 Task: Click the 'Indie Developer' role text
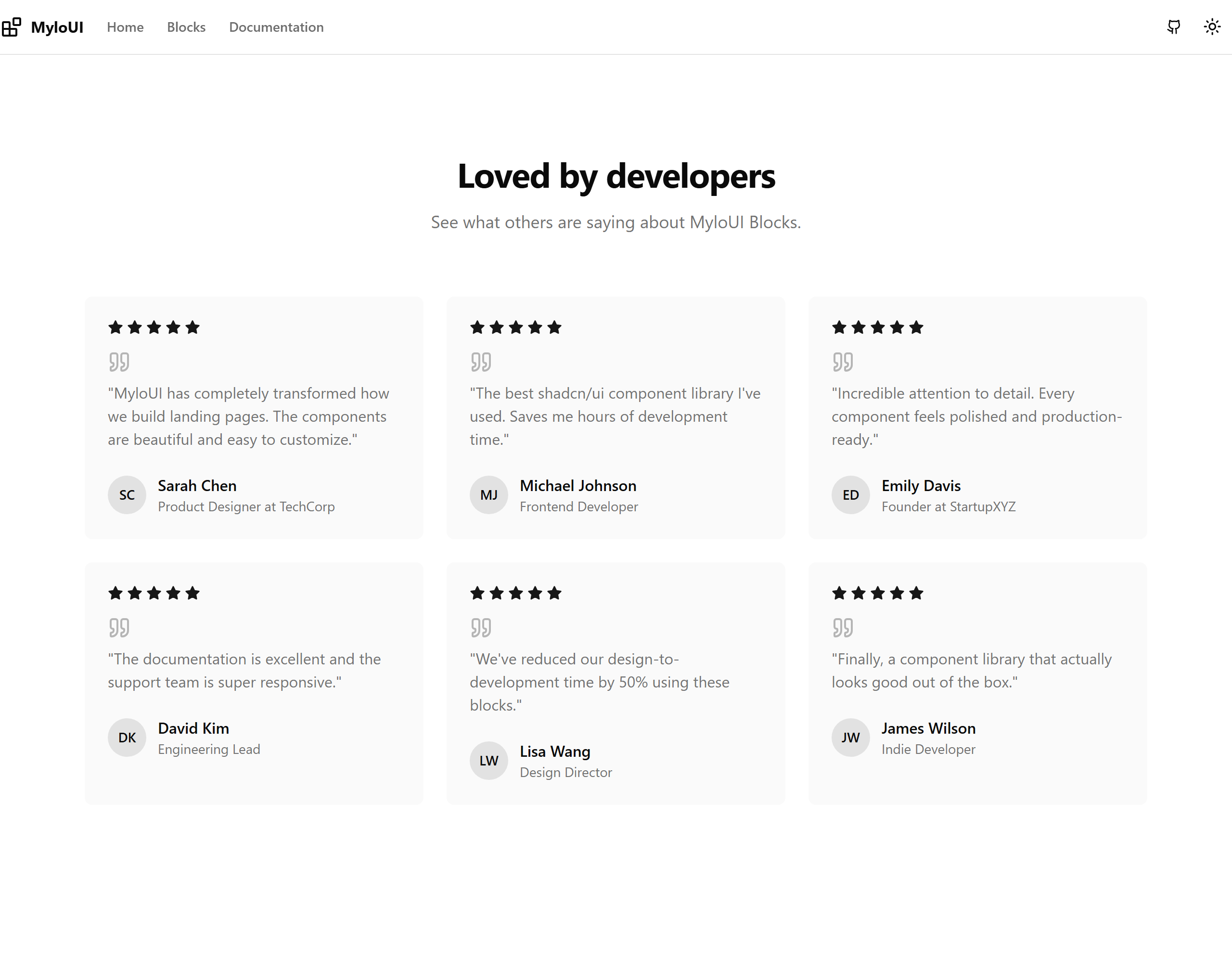click(x=928, y=750)
